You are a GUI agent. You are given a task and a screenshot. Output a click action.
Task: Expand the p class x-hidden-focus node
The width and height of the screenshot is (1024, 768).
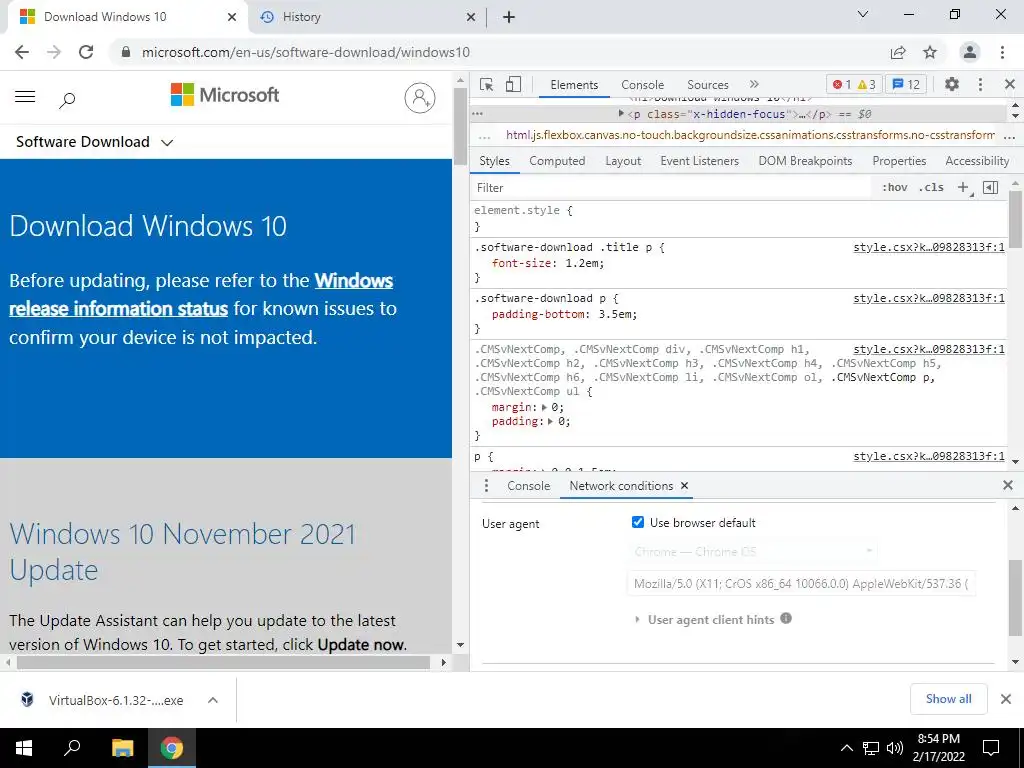click(x=622, y=114)
